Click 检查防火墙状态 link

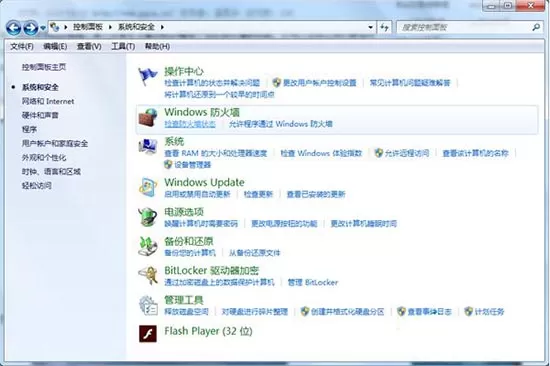click(x=190, y=124)
